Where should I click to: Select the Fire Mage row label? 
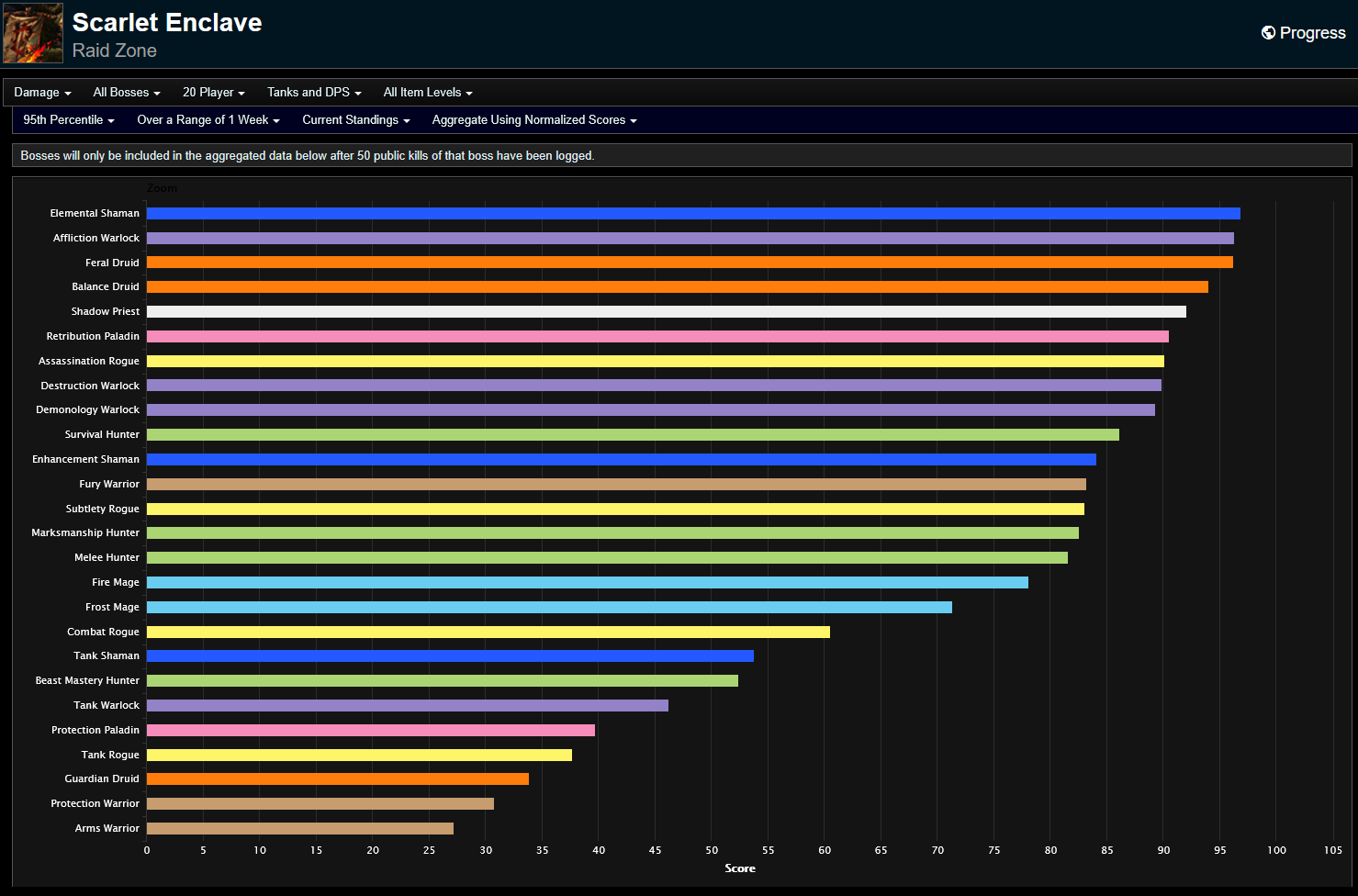(115, 581)
